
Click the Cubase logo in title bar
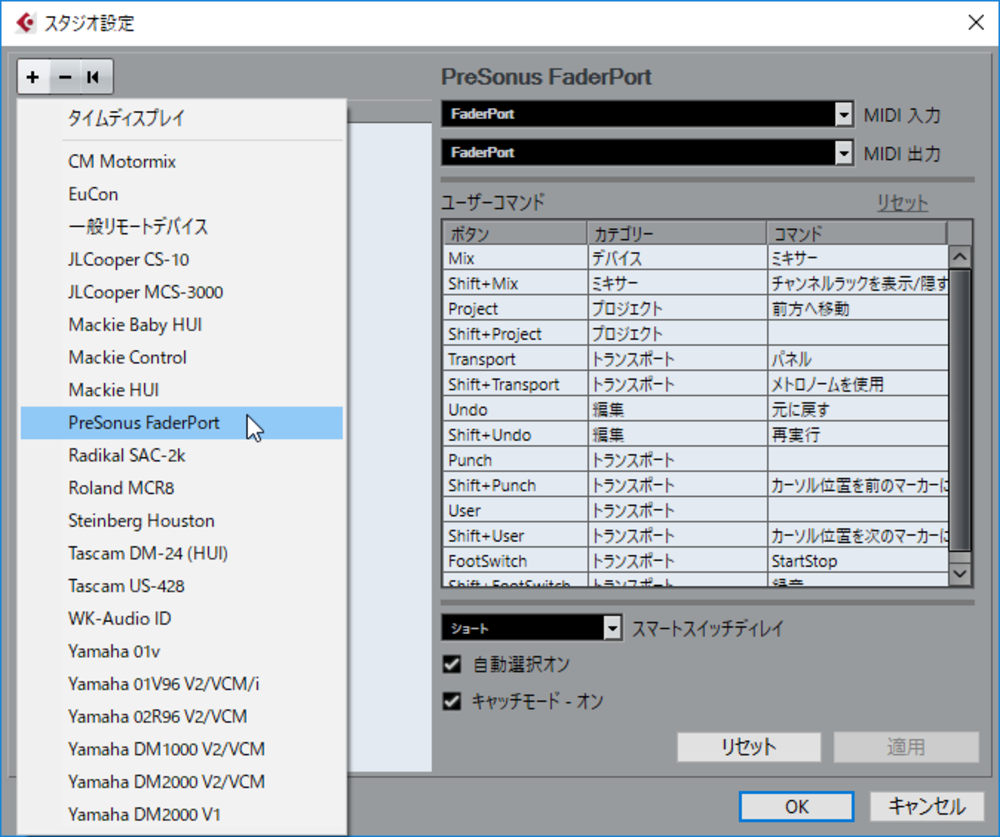tap(26, 23)
